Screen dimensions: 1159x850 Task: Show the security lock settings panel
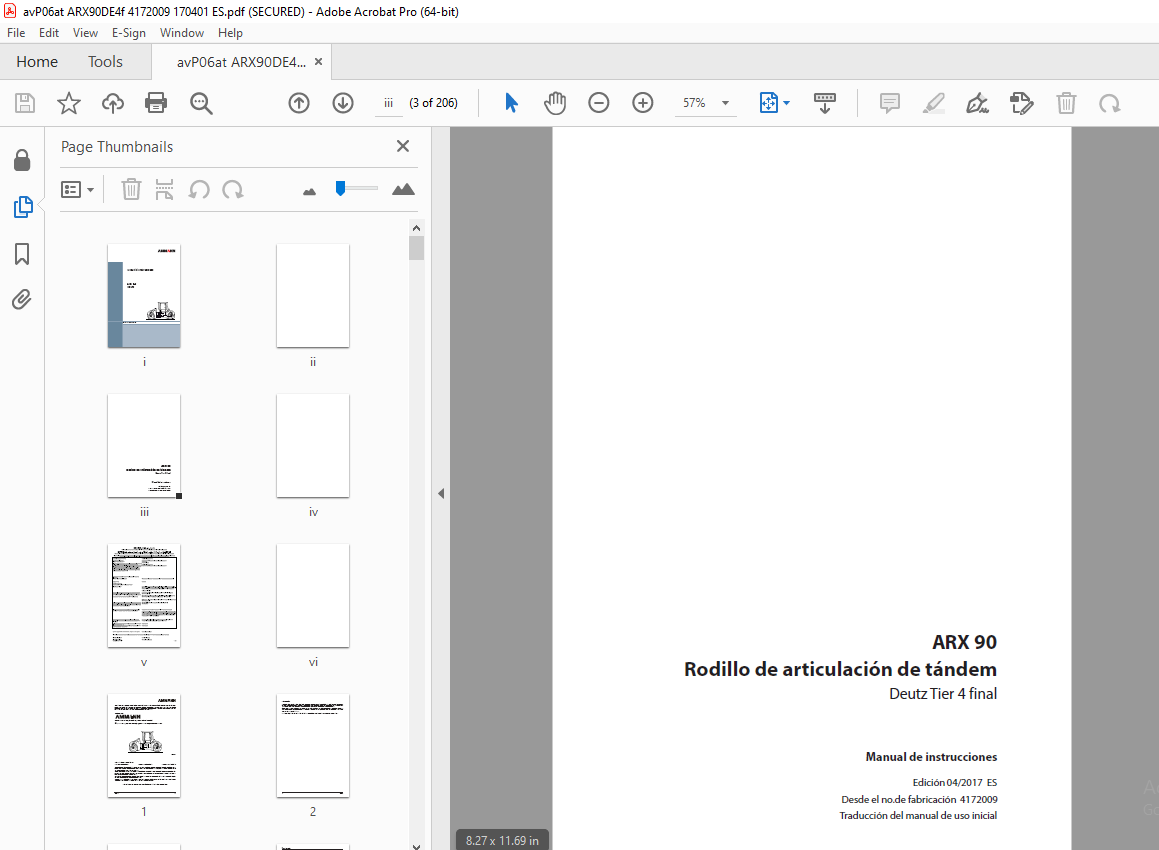pos(22,160)
